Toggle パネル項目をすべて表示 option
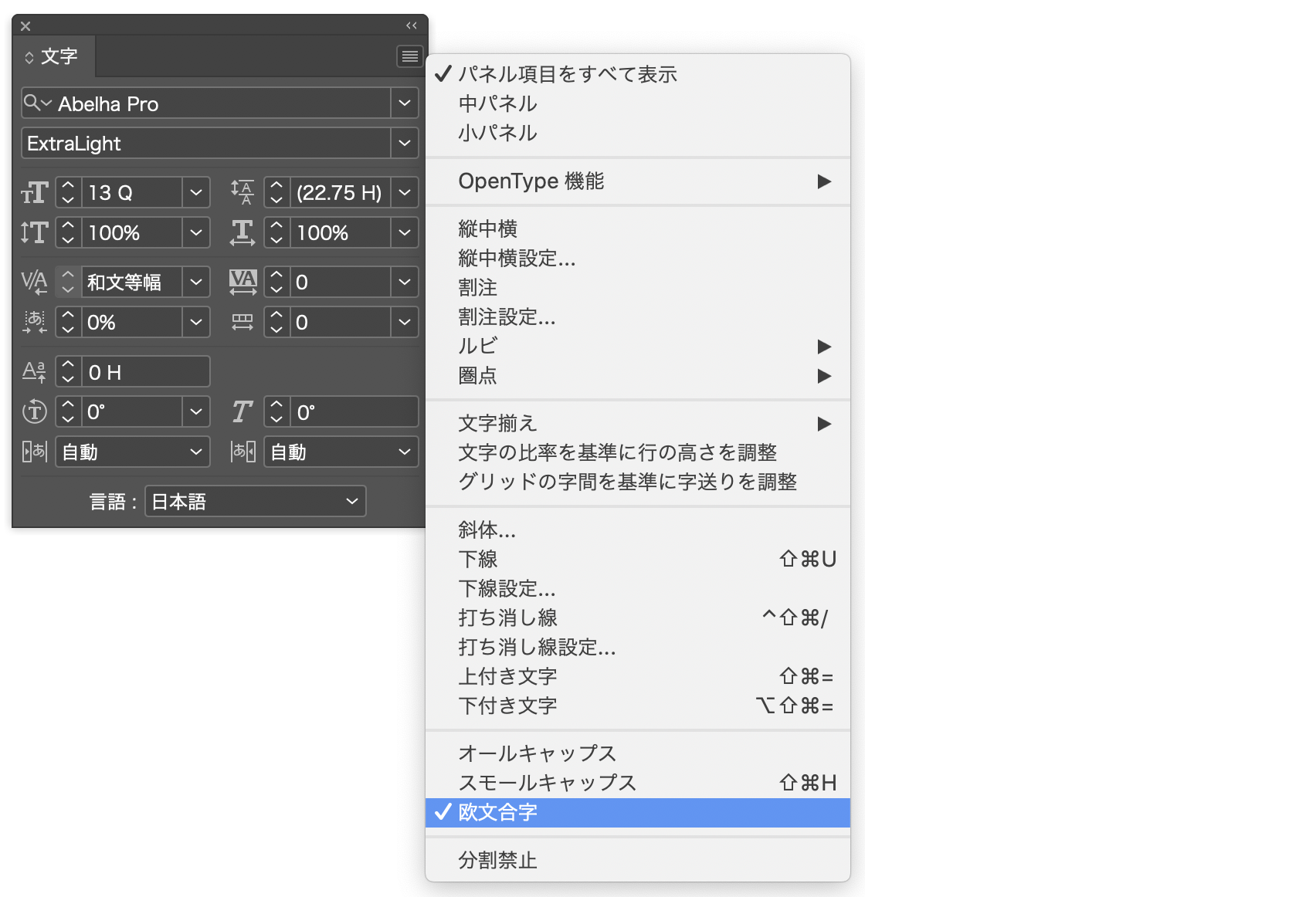This screenshot has width=1316, height=897. click(567, 74)
